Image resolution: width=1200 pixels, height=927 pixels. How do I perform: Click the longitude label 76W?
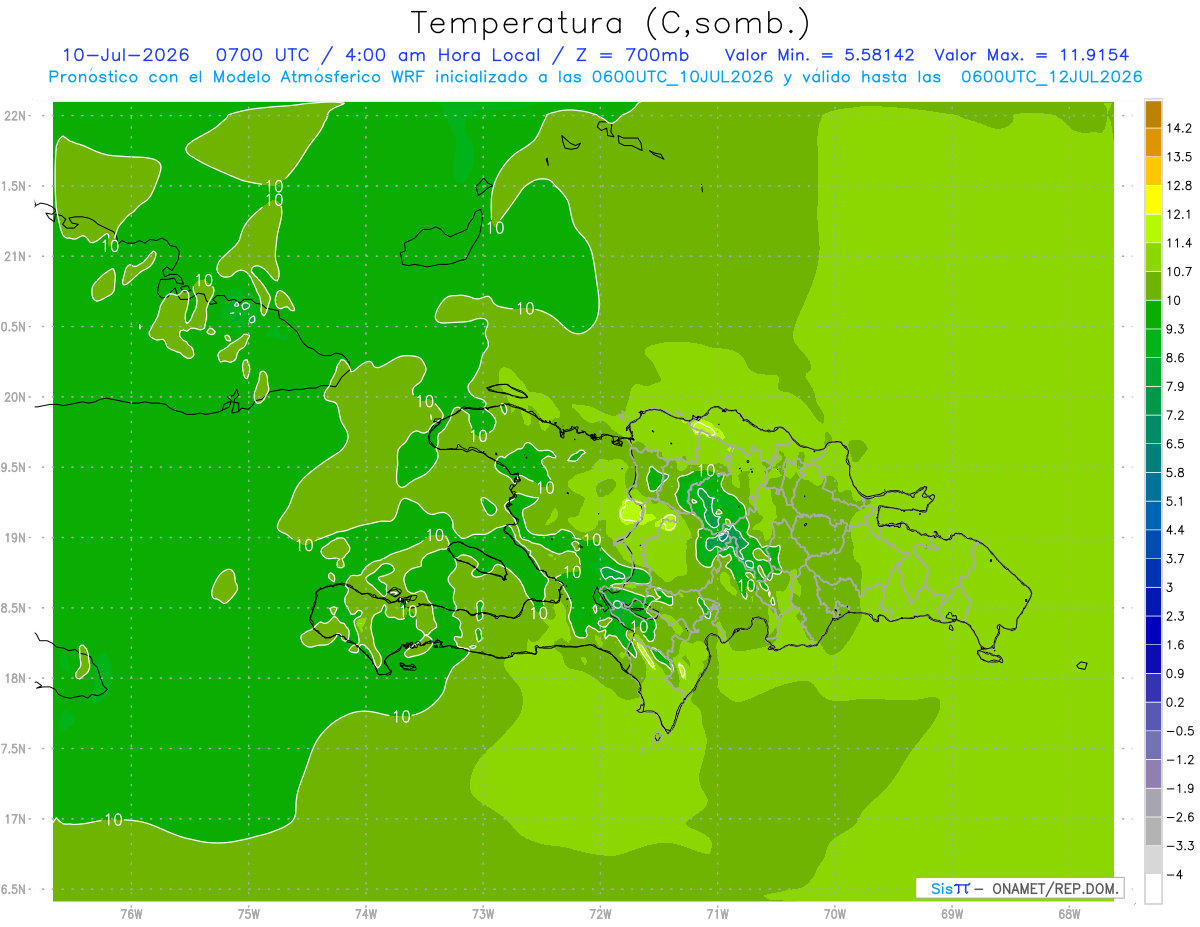click(x=131, y=914)
